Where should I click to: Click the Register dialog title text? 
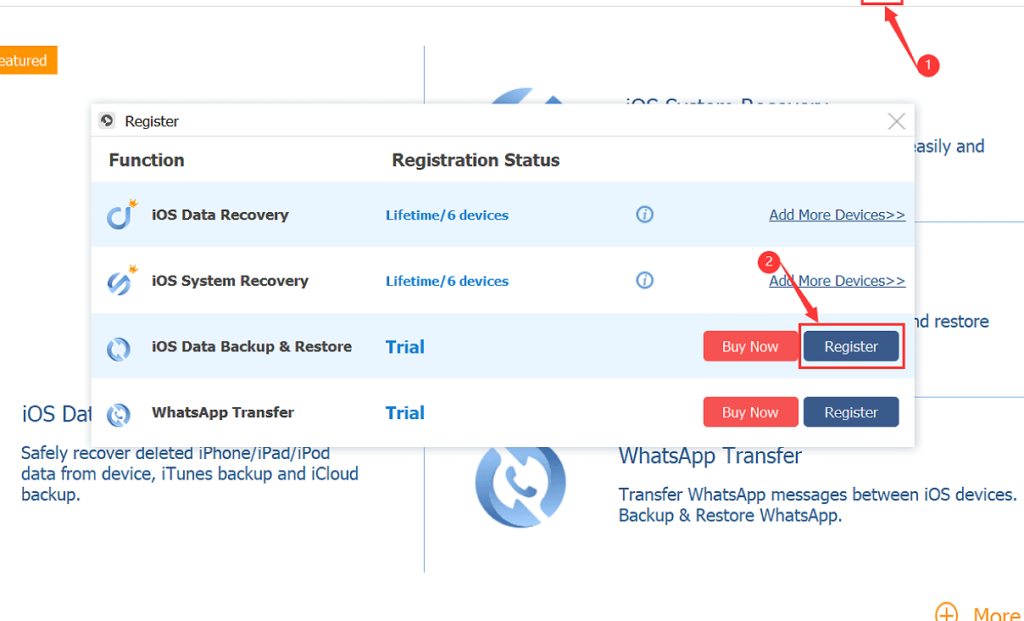[x=152, y=121]
